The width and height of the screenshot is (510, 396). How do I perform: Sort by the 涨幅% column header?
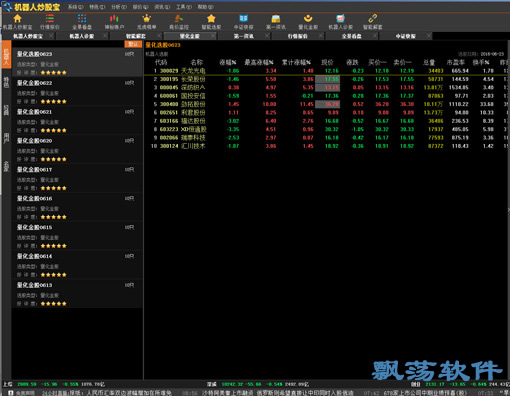point(228,62)
